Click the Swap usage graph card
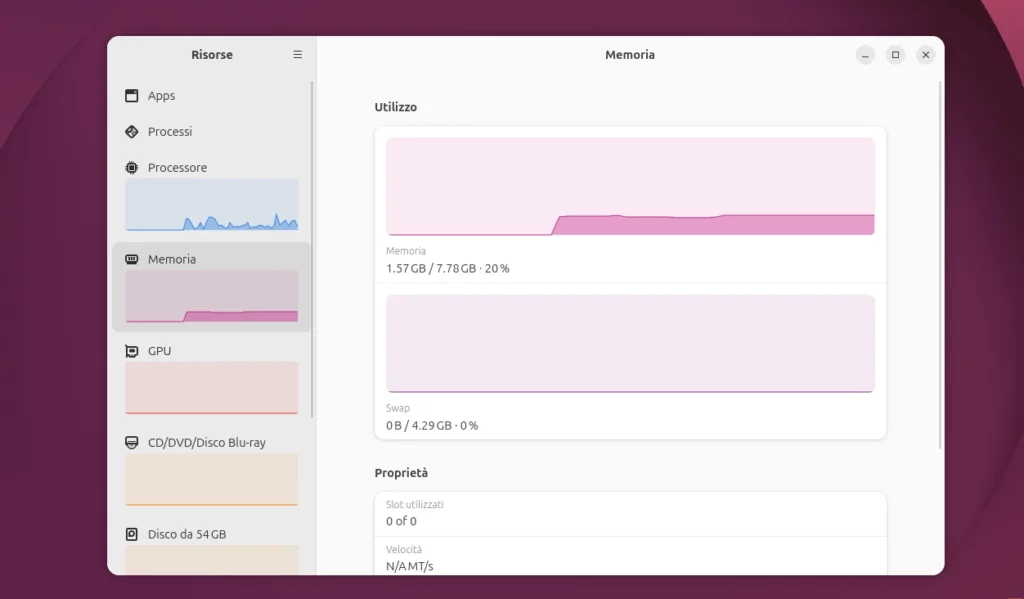Screen dimensions: 1024x599 630,343
